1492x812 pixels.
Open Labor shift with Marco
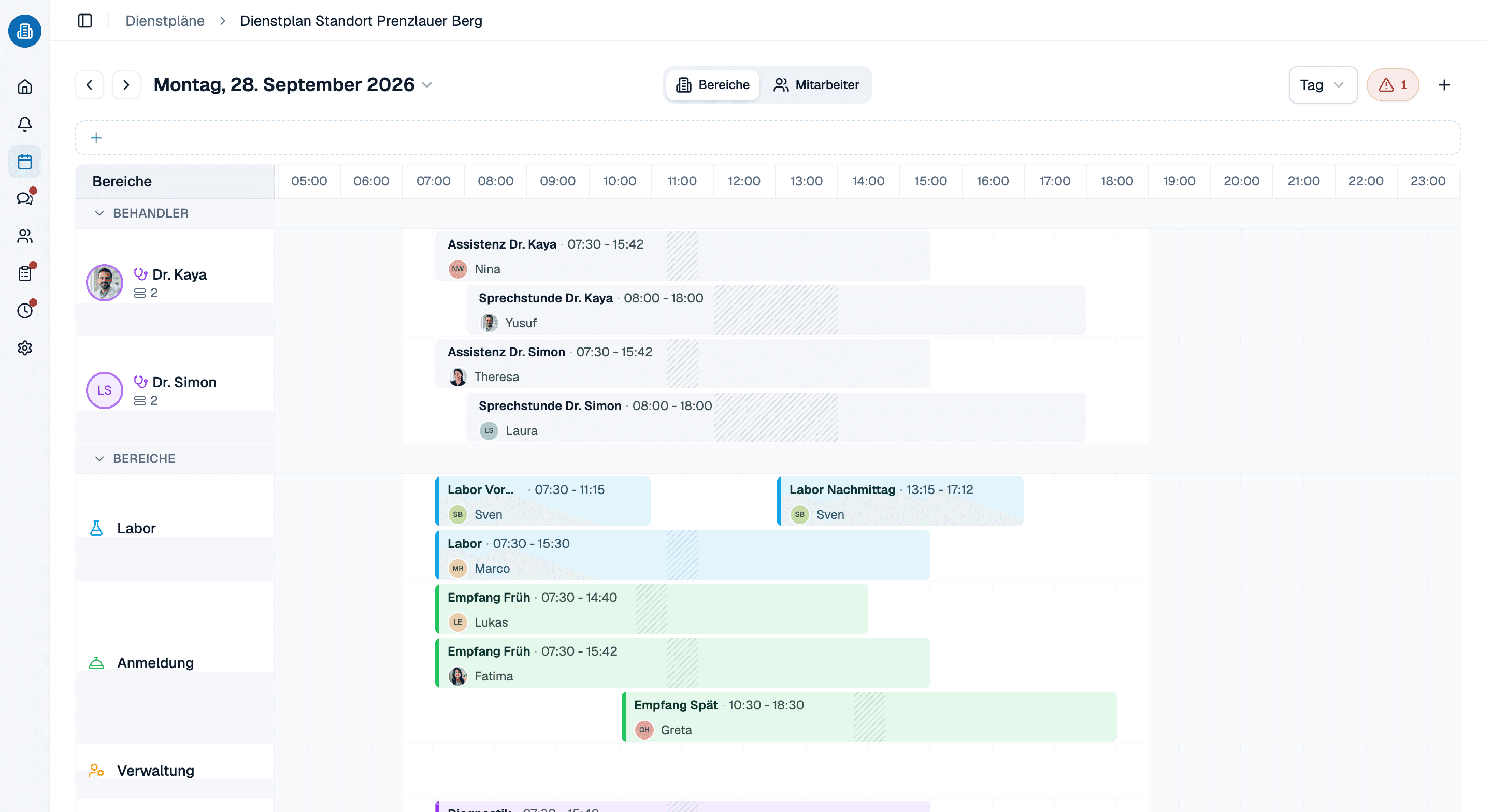click(x=683, y=556)
